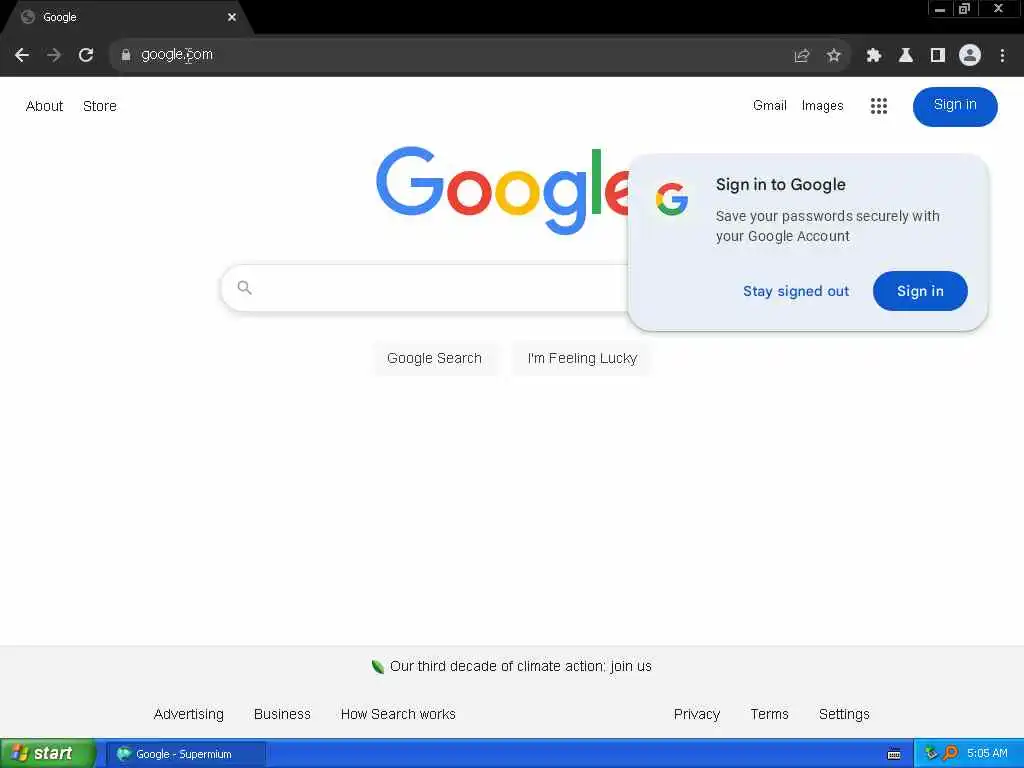Open the Google apps grid
This screenshot has width=1024, height=768.
coord(878,106)
